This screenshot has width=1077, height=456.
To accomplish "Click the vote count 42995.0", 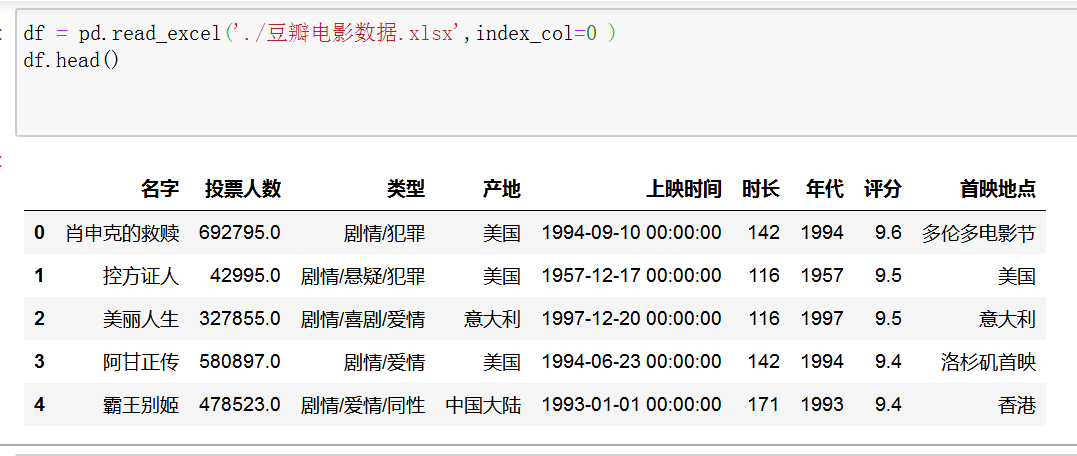I will (245, 276).
